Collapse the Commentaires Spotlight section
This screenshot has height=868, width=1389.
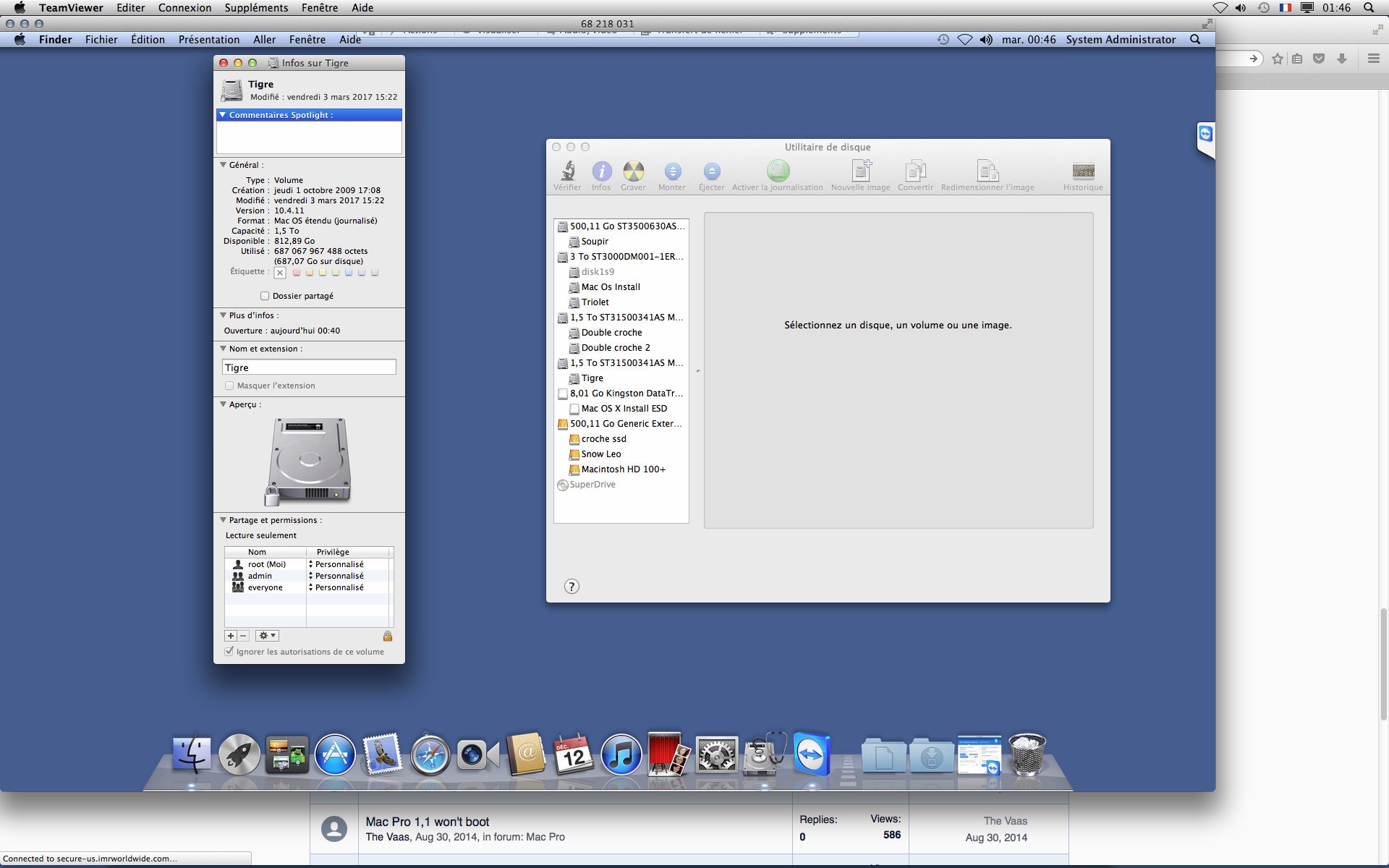pos(223,115)
